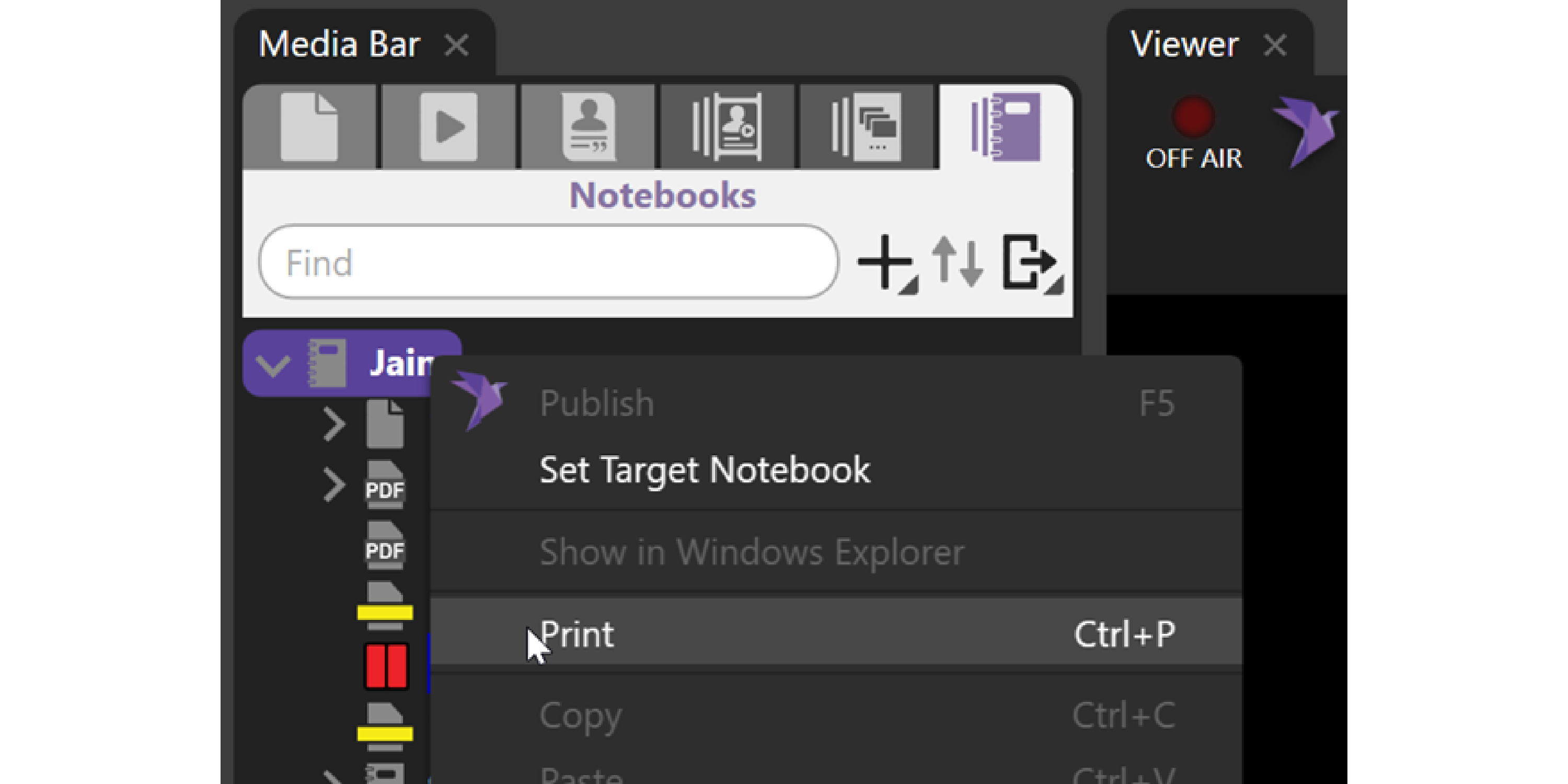Click the Find search field
Image resolution: width=1568 pixels, height=784 pixels.
548,263
